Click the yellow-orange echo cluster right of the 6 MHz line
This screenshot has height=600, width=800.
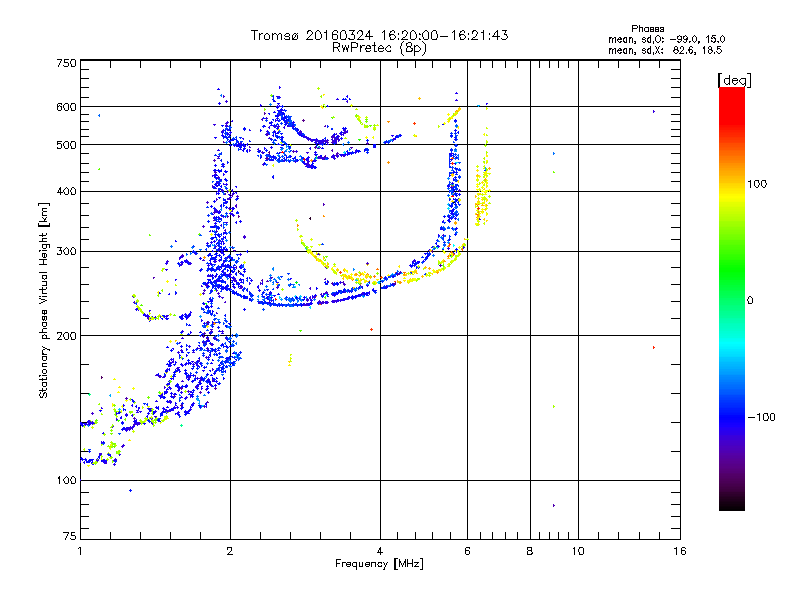tap(483, 194)
